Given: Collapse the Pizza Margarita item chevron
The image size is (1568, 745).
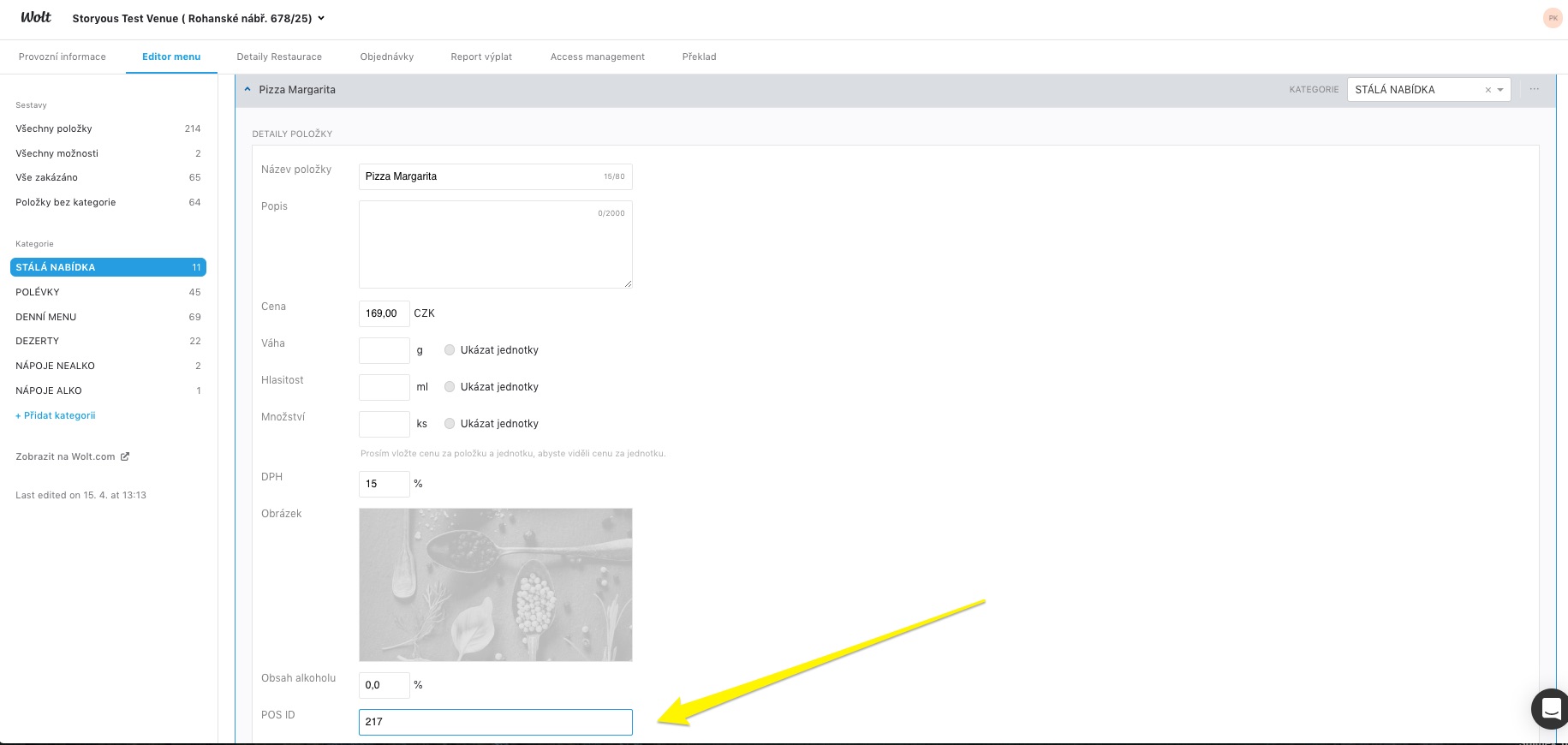Looking at the screenshot, I should pyautogui.click(x=247, y=89).
